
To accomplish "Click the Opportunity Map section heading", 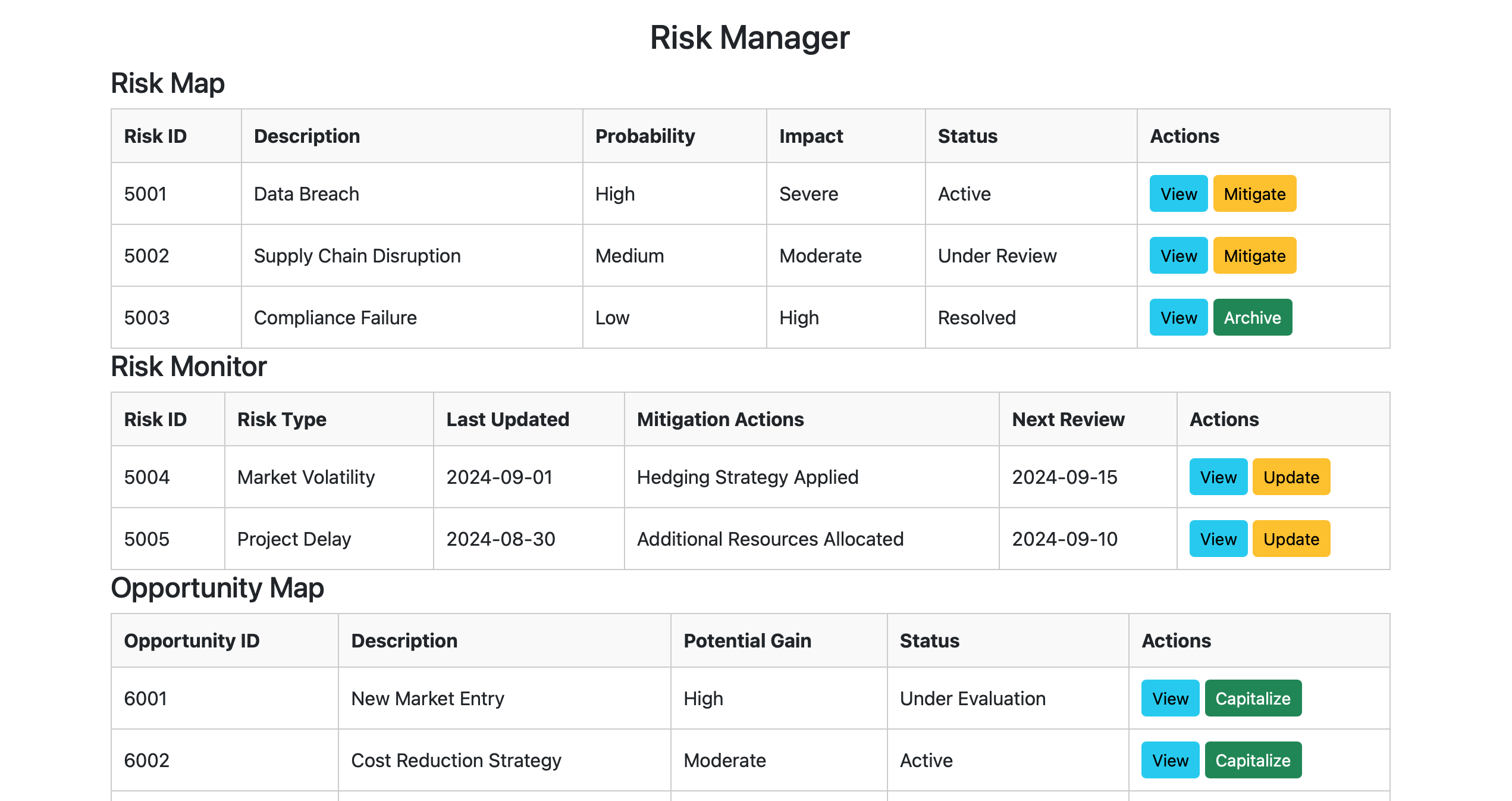I will coord(217,588).
